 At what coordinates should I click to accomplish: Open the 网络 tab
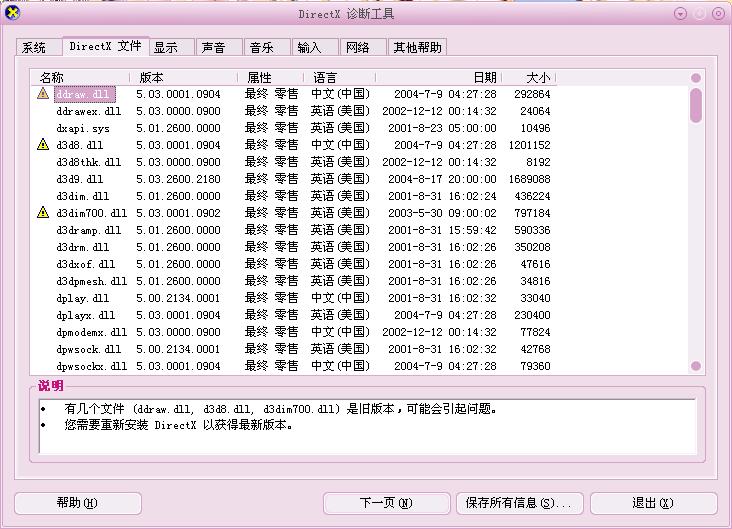[x=363, y=47]
